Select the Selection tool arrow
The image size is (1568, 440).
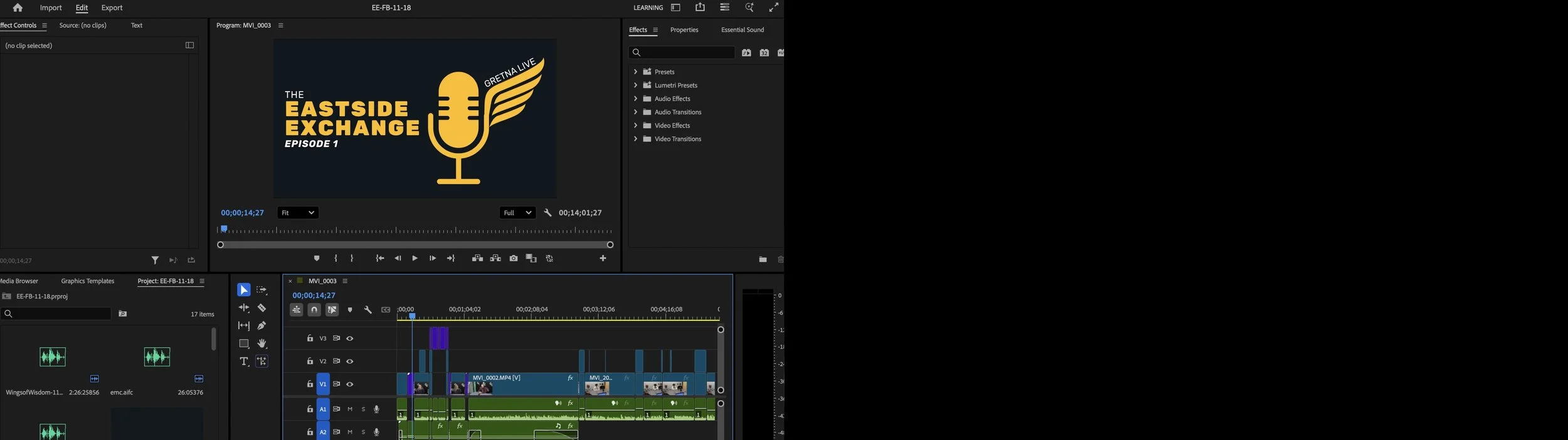(x=243, y=290)
